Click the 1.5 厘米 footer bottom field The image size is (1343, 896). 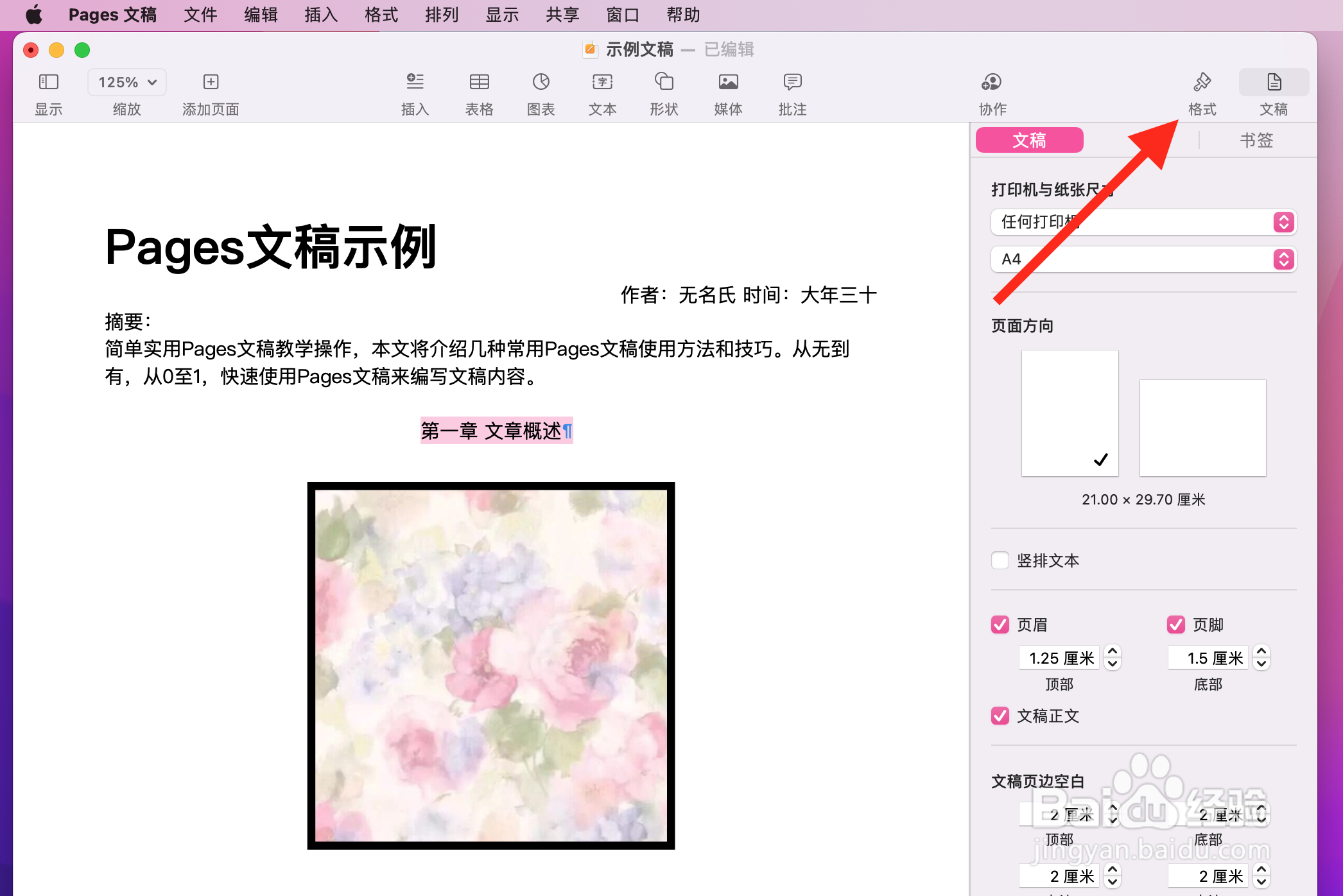(1208, 658)
